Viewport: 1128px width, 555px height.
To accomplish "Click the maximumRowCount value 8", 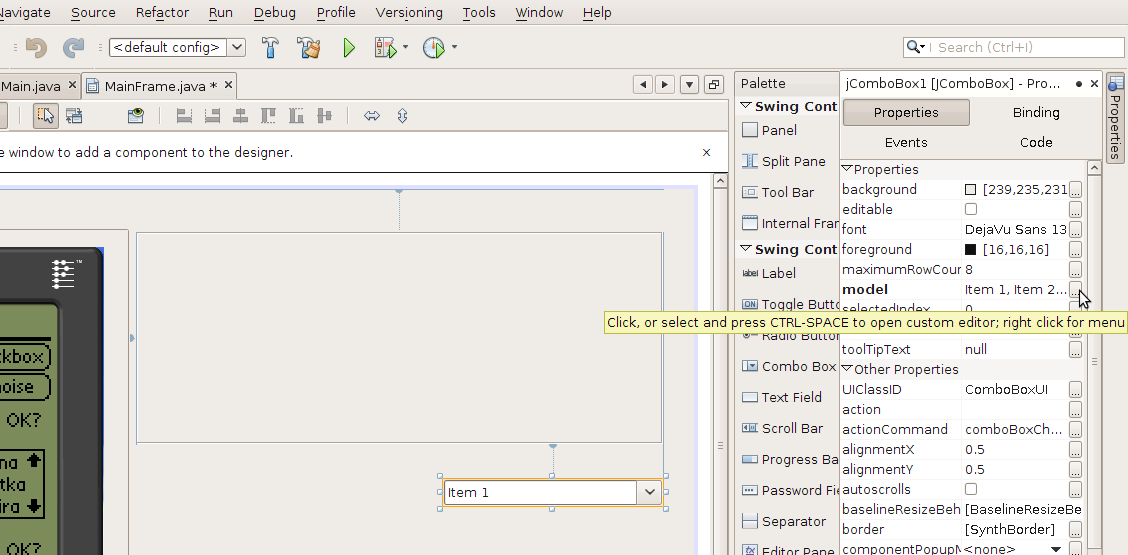I will (x=968, y=269).
